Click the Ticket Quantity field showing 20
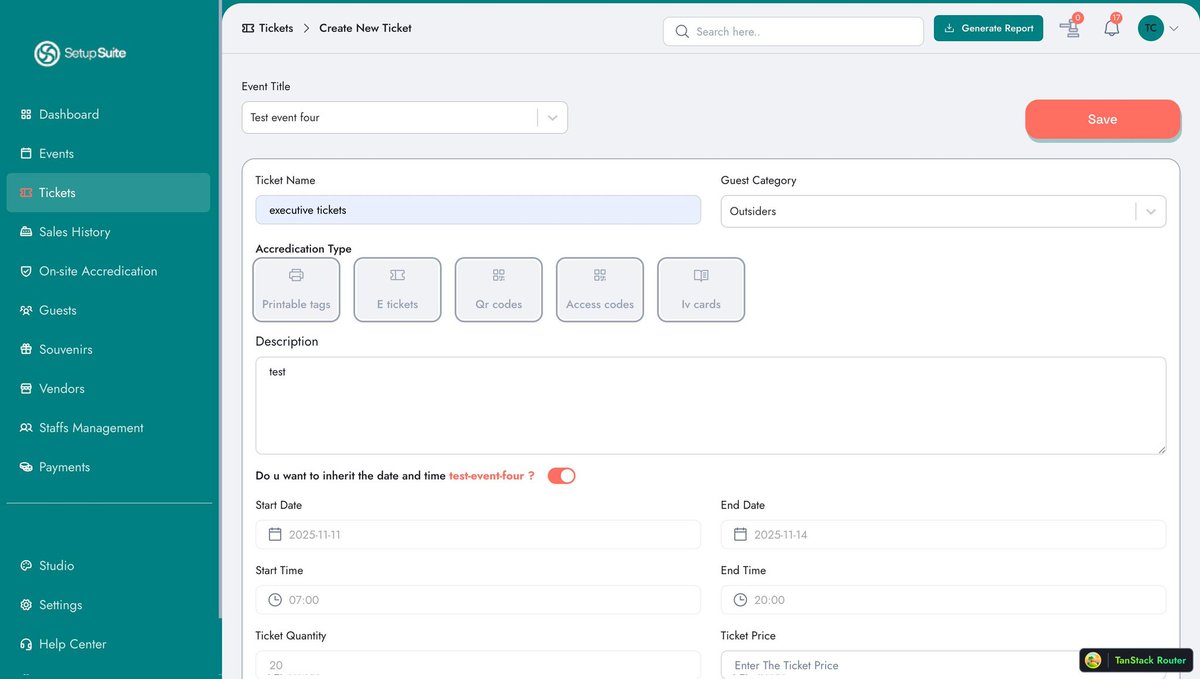 click(478, 665)
